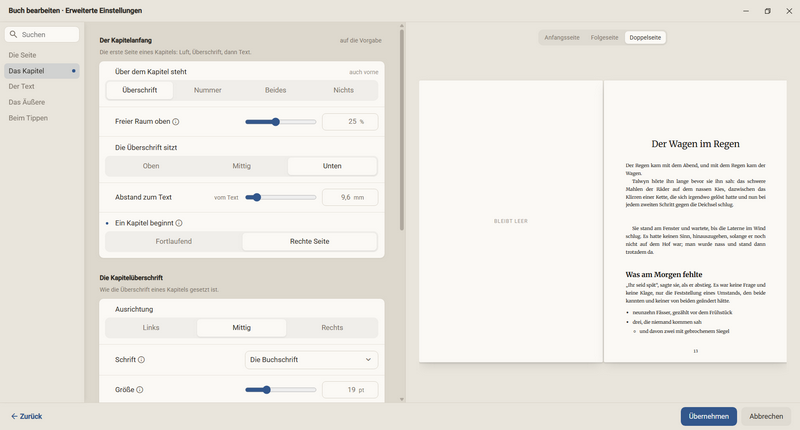
Task: Click vom Text reference label
Action: pyautogui.click(x=226, y=197)
